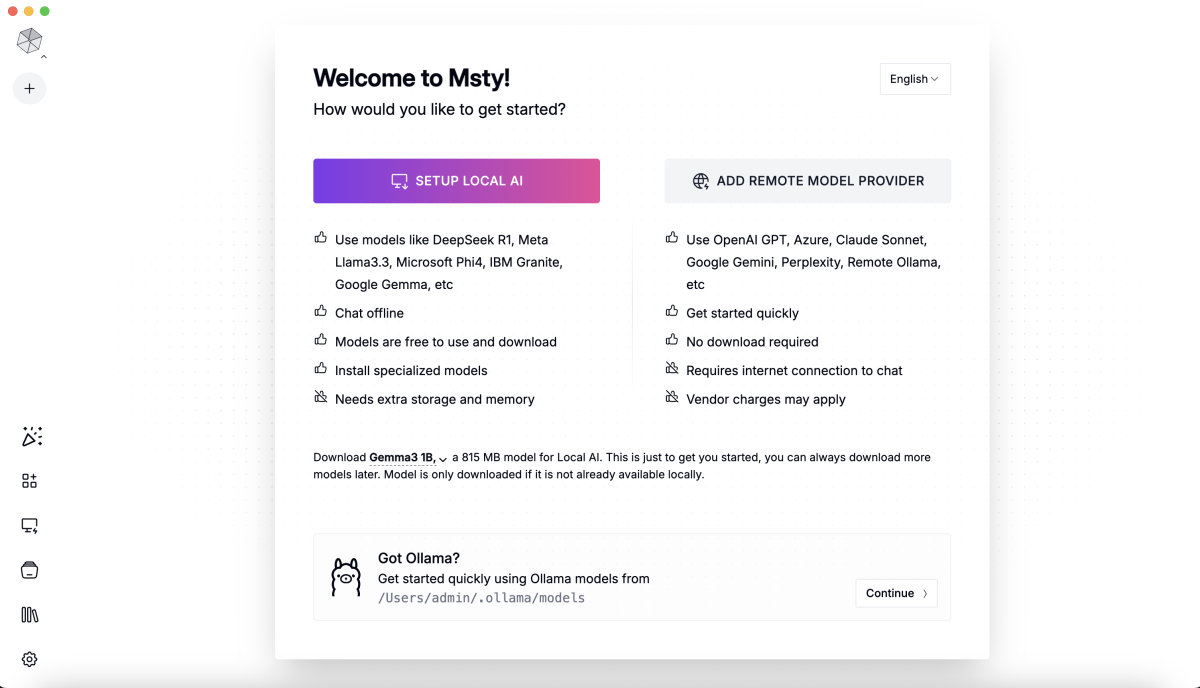
Task: Expand the chevron beneath the Msty logo
Action: pyautogui.click(x=44, y=58)
